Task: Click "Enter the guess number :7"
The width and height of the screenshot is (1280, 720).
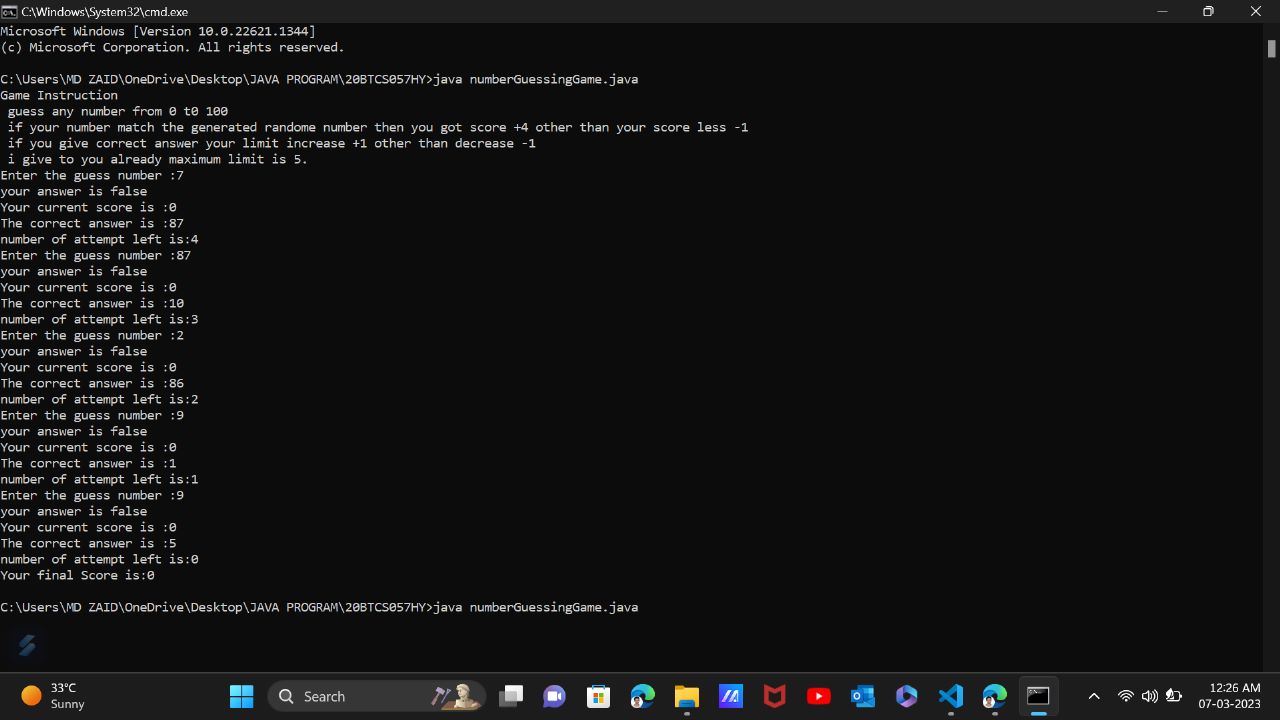Action: (x=92, y=175)
